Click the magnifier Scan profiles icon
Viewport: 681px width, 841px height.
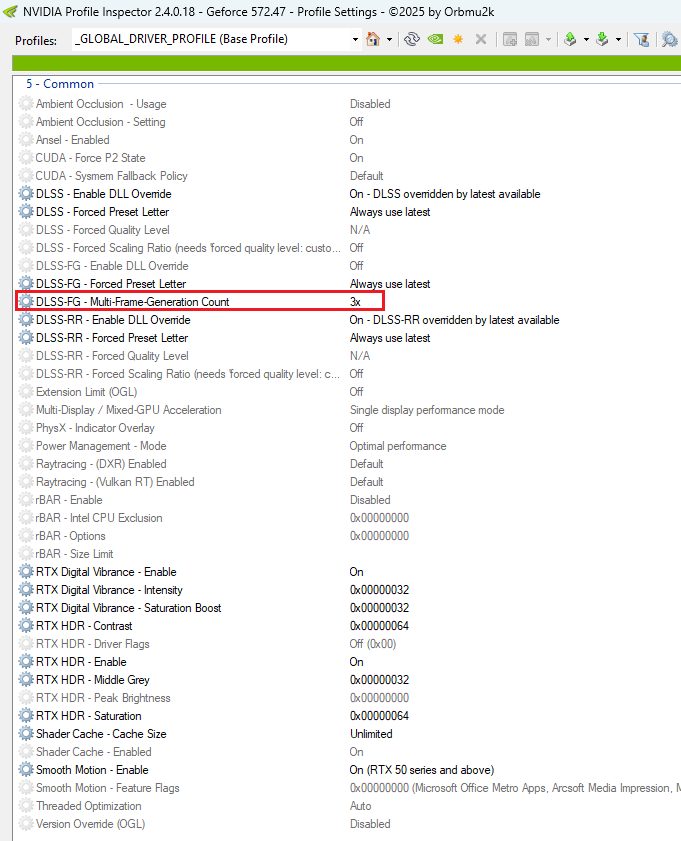tap(670, 39)
